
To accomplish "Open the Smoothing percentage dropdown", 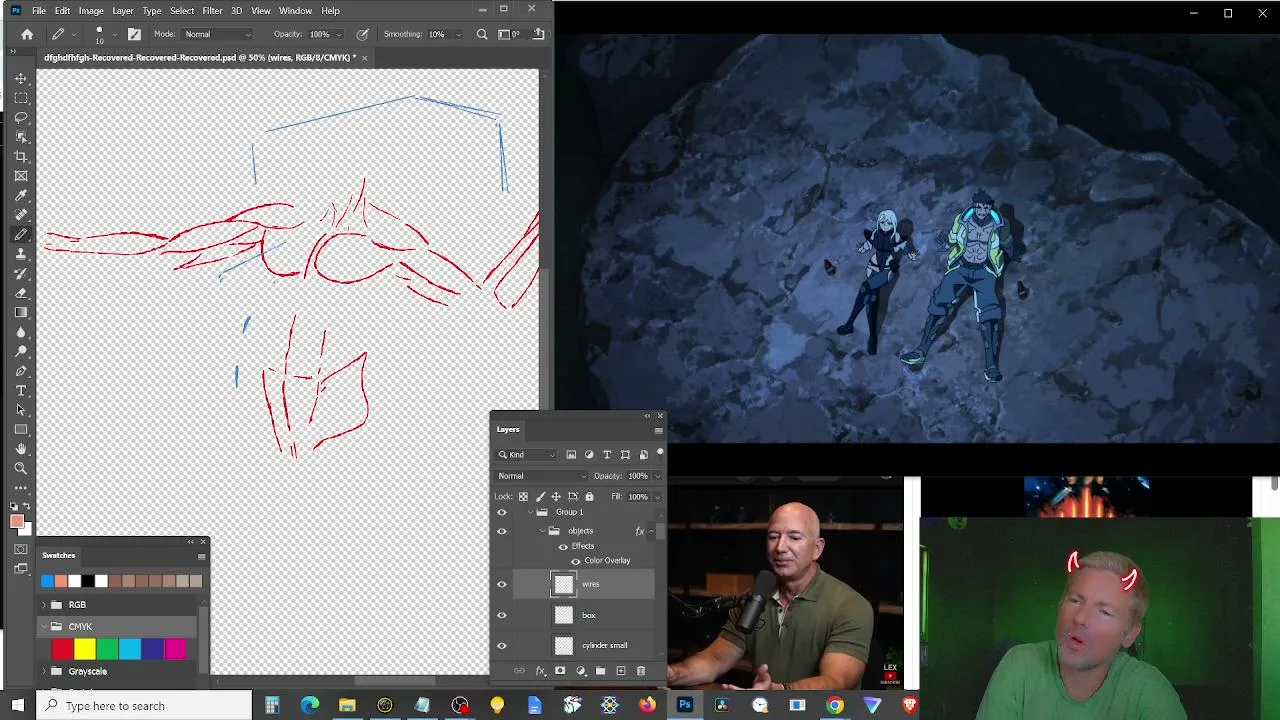I will tap(459, 34).
